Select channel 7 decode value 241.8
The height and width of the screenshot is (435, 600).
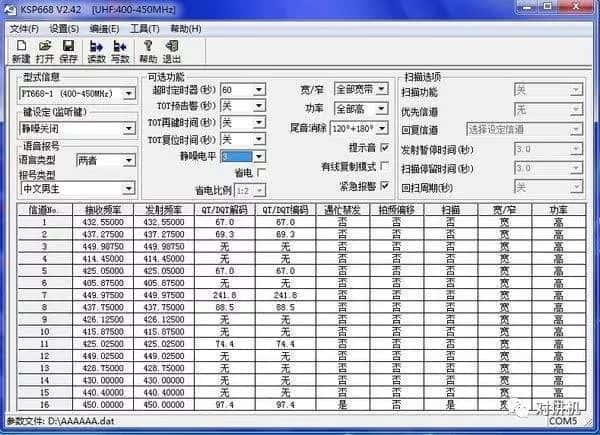coord(225,295)
